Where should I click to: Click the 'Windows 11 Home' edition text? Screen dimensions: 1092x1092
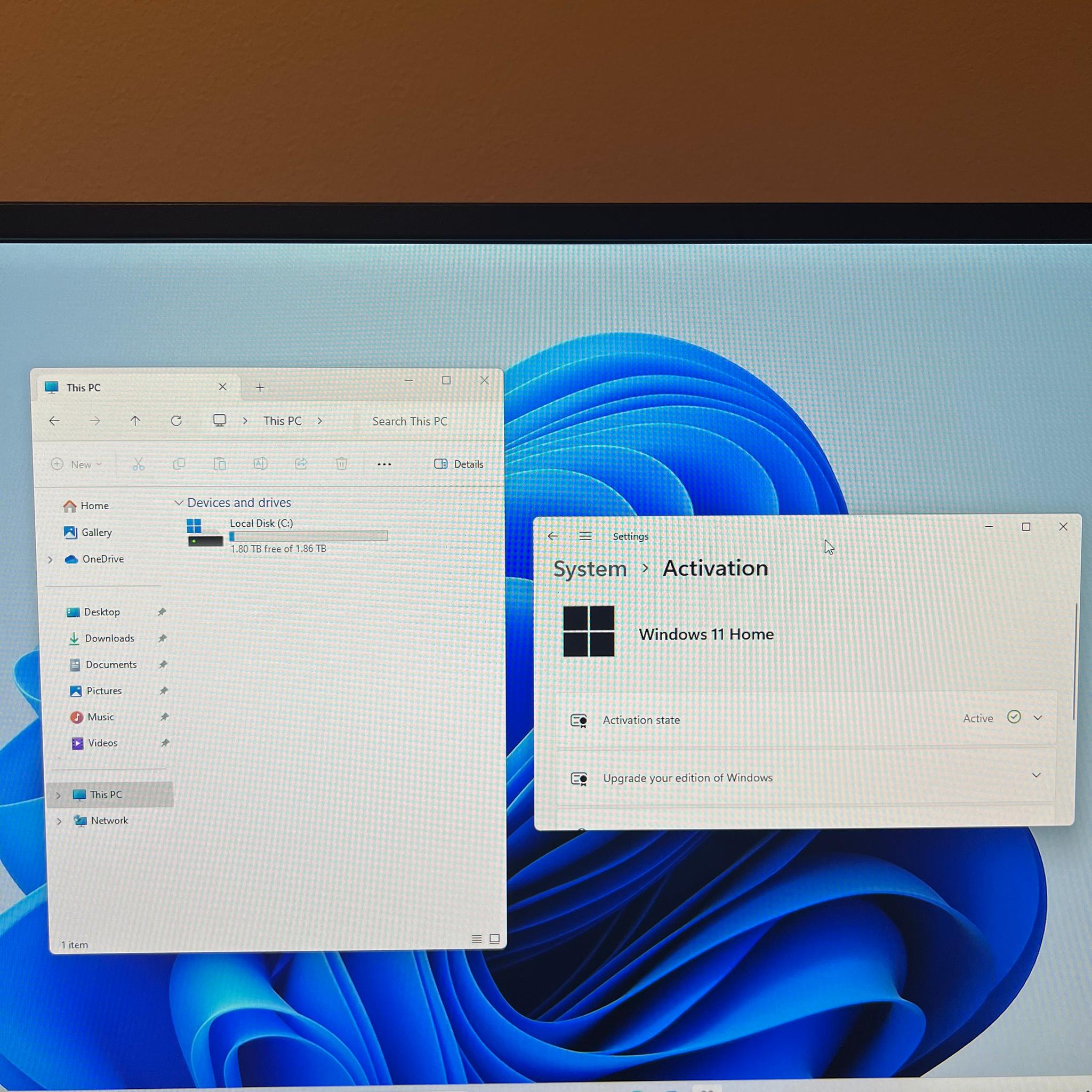(706, 634)
